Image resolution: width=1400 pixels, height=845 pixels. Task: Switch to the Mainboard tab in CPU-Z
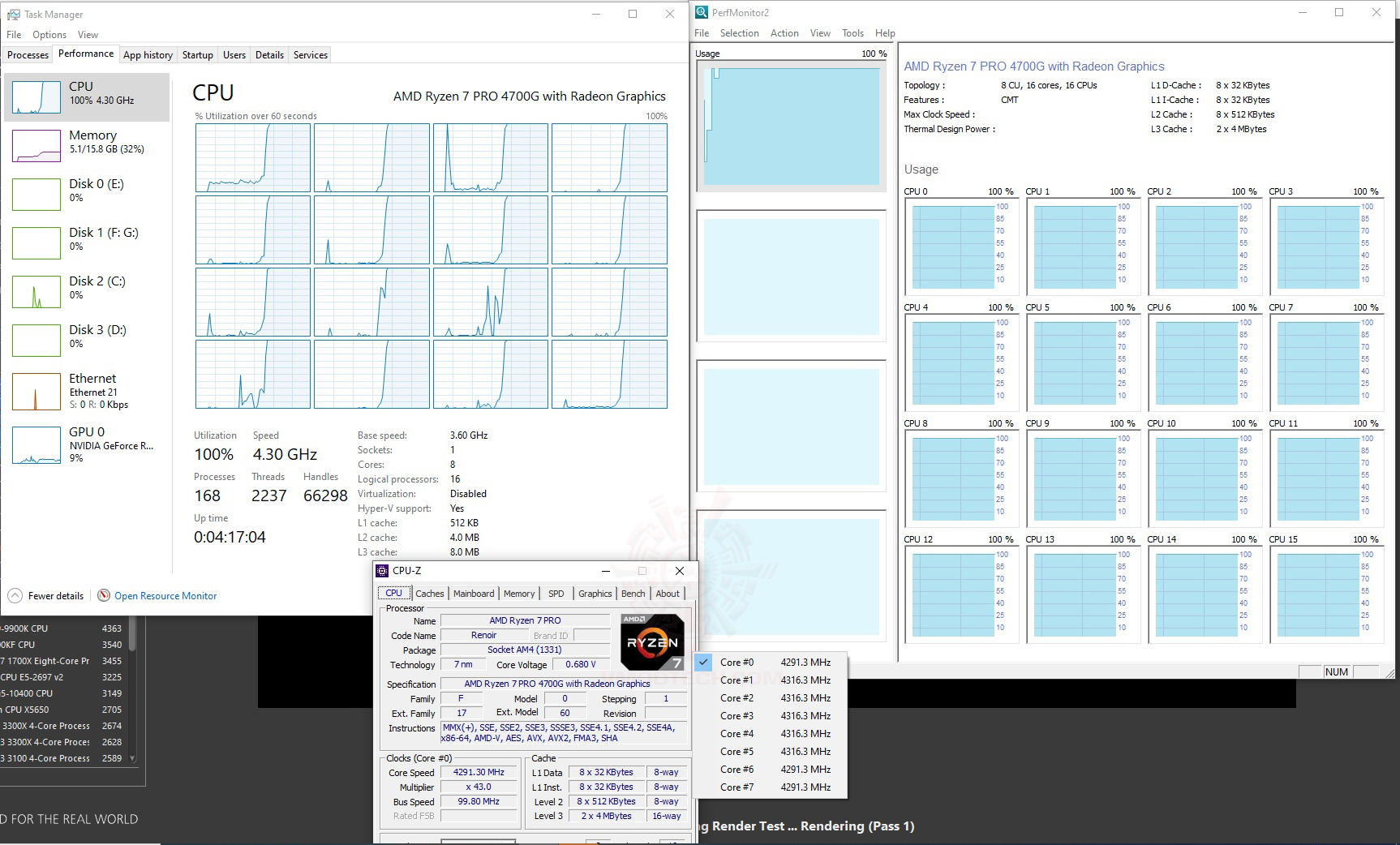pos(474,594)
